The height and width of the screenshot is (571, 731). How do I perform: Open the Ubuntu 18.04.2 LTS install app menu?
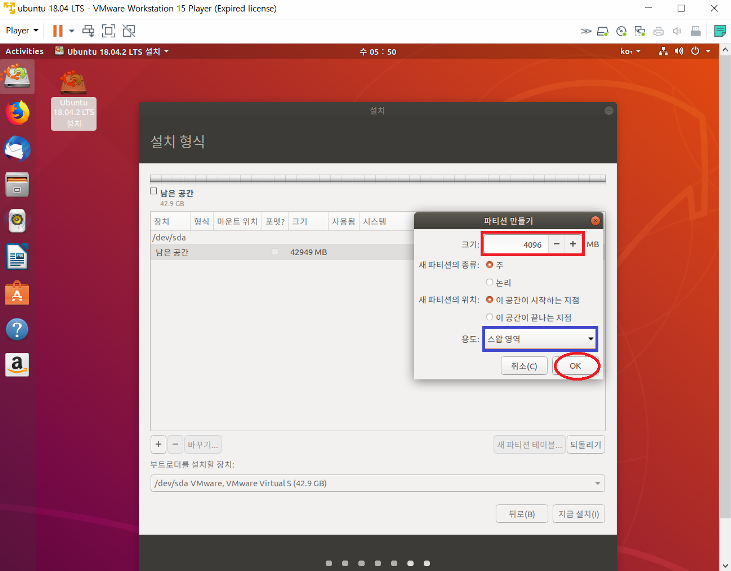coord(112,51)
